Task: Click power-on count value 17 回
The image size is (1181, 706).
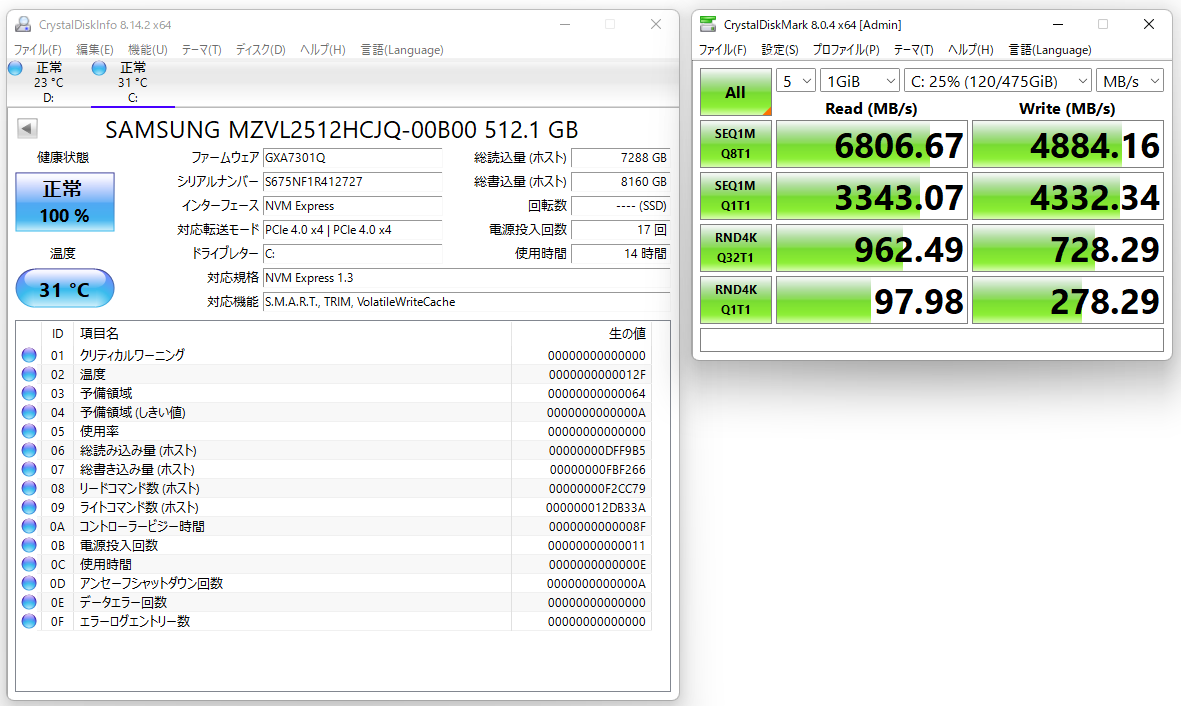Action: point(621,230)
